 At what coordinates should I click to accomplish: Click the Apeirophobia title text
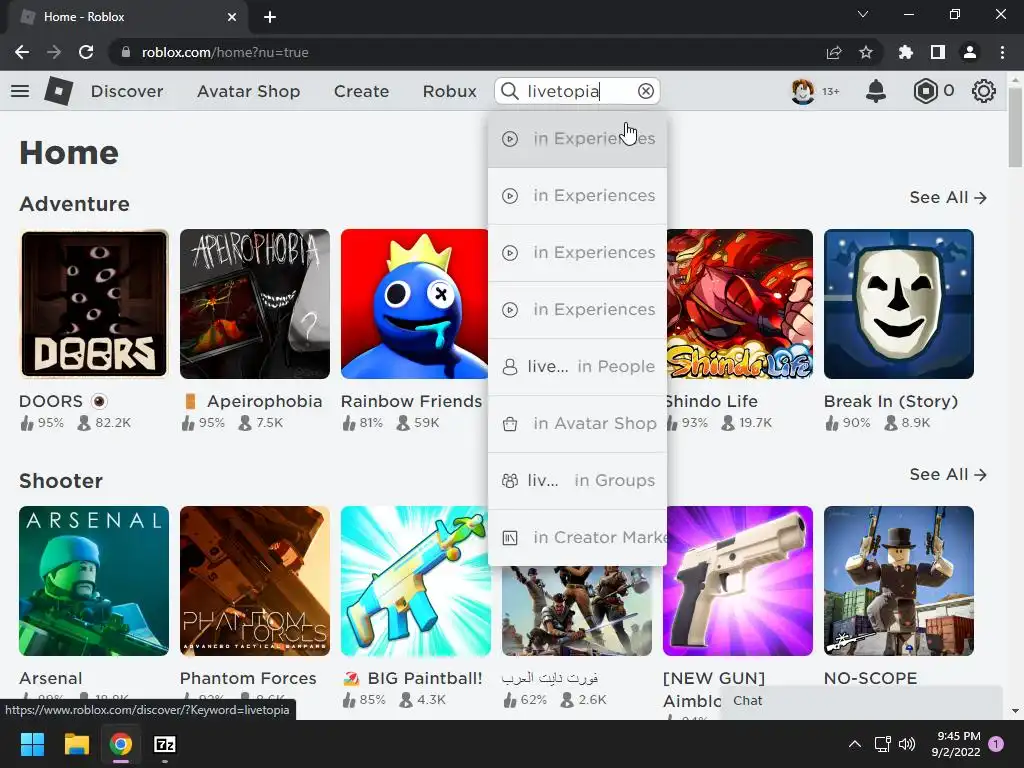tap(264, 401)
